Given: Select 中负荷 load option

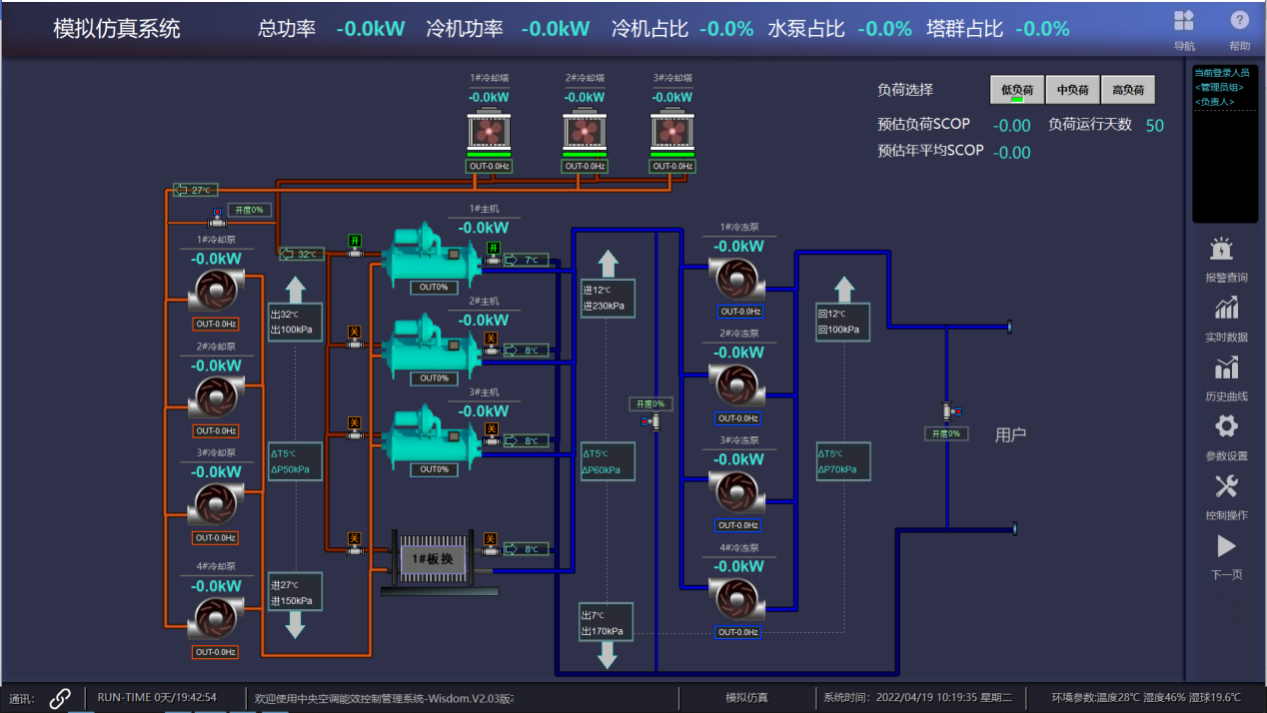Looking at the screenshot, I should click(1072, 90).
